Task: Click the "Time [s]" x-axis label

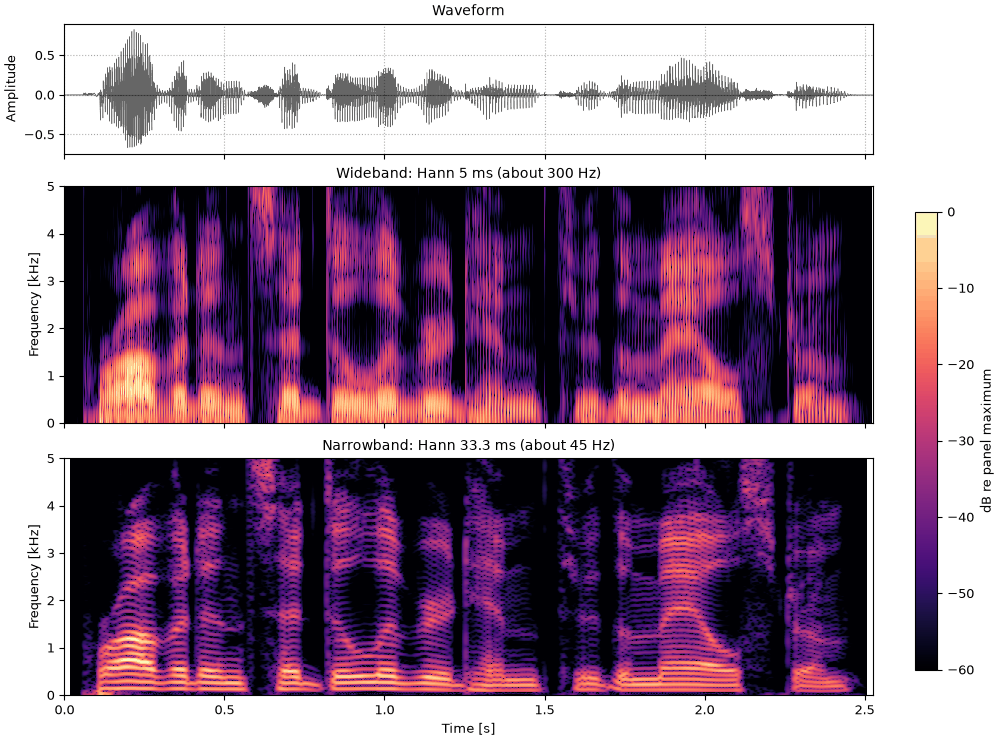Action: click(468, 729)
